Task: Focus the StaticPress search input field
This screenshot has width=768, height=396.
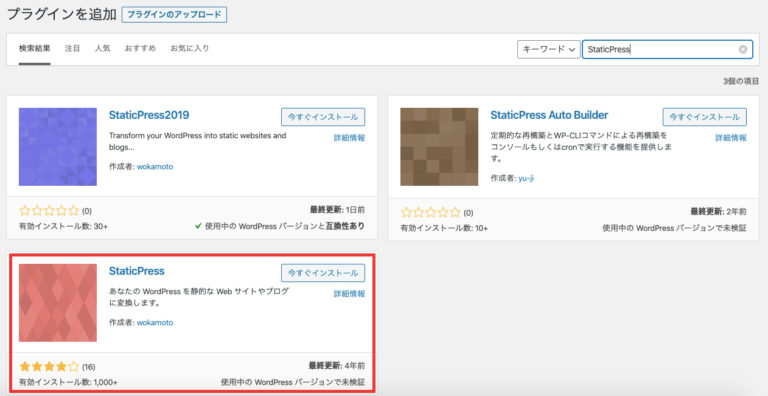Action: coord(667,50)
